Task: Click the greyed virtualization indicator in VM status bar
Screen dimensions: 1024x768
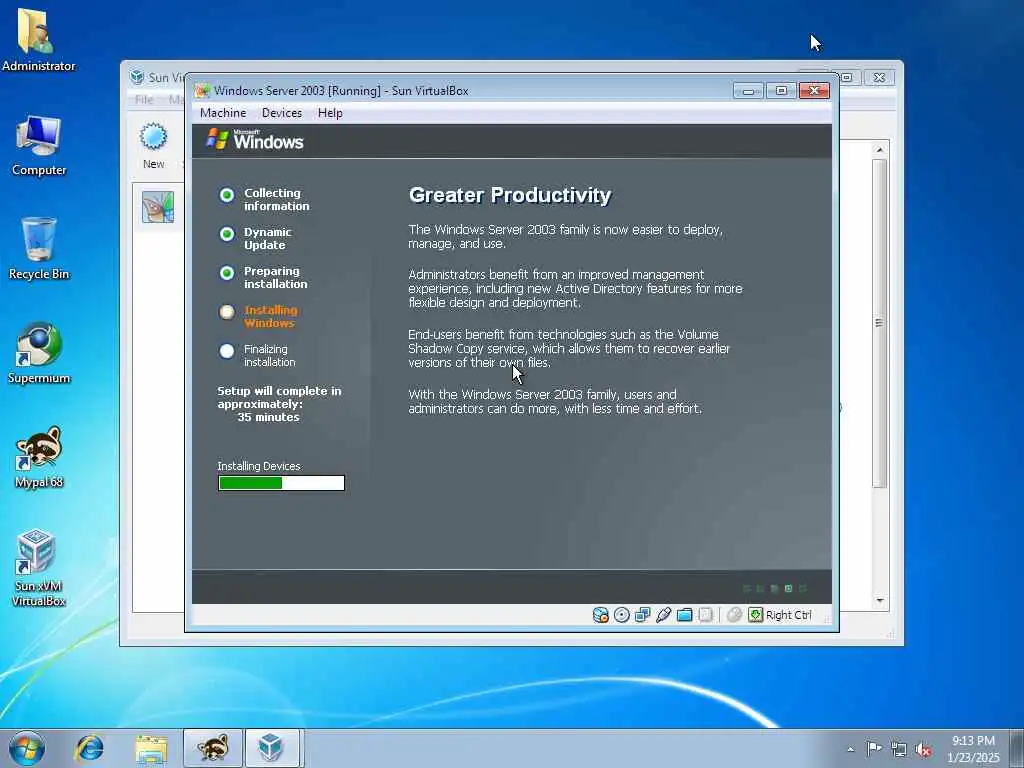Action: click(705, 615)
